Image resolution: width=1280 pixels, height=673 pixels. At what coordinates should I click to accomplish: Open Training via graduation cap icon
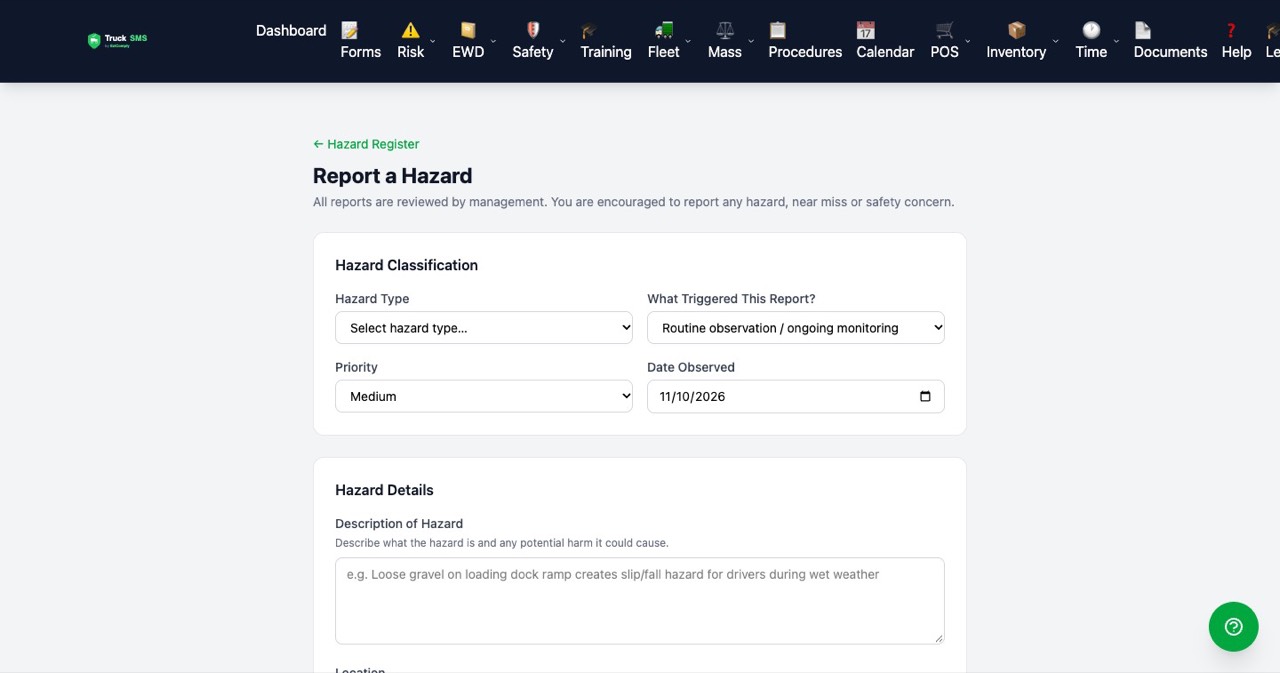[589, 30]
